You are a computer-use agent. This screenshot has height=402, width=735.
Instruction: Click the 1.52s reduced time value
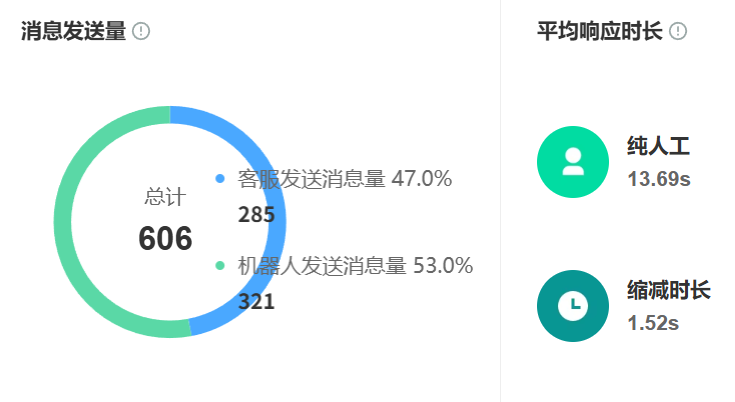click(653, 323)
